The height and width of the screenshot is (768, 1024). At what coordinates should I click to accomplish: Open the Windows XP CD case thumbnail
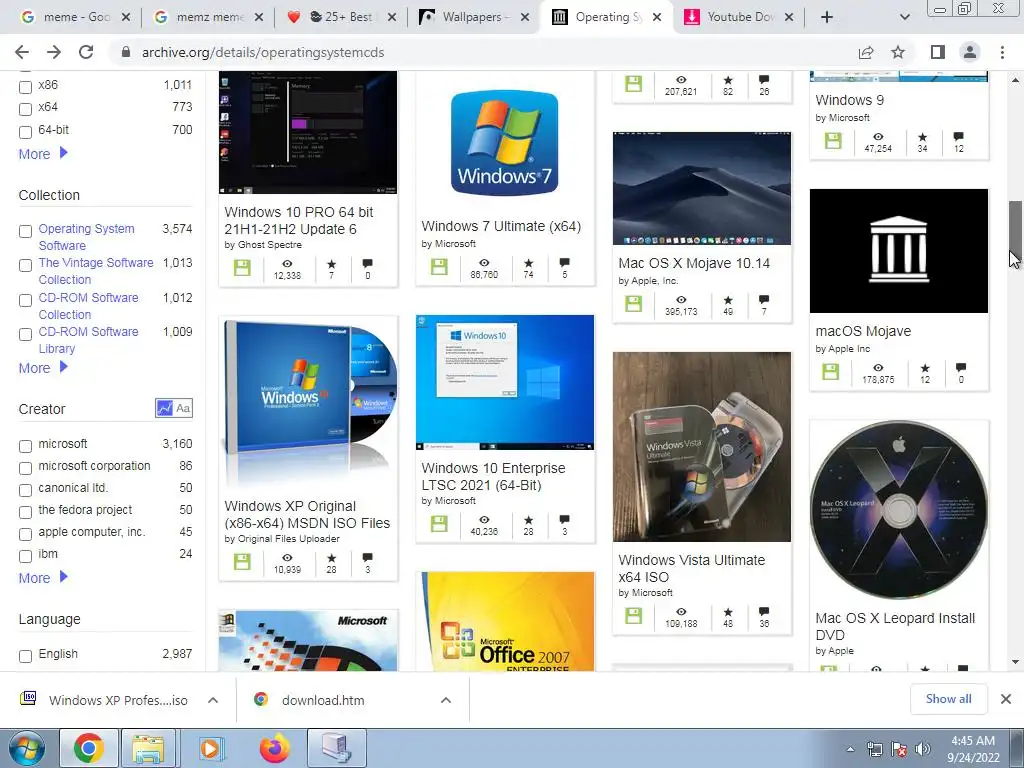(308, 402)
